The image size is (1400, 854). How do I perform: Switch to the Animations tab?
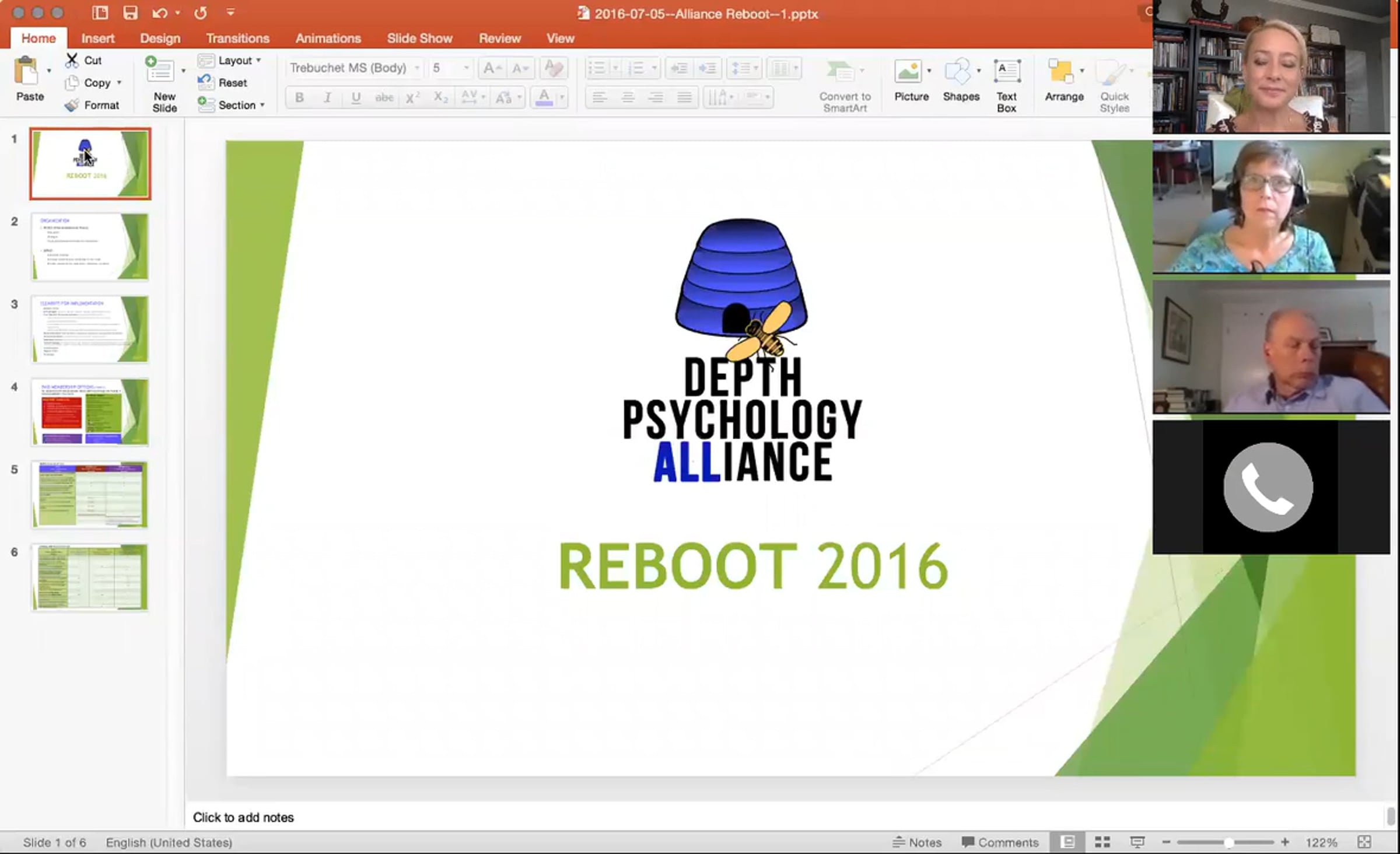click(328, 38)
